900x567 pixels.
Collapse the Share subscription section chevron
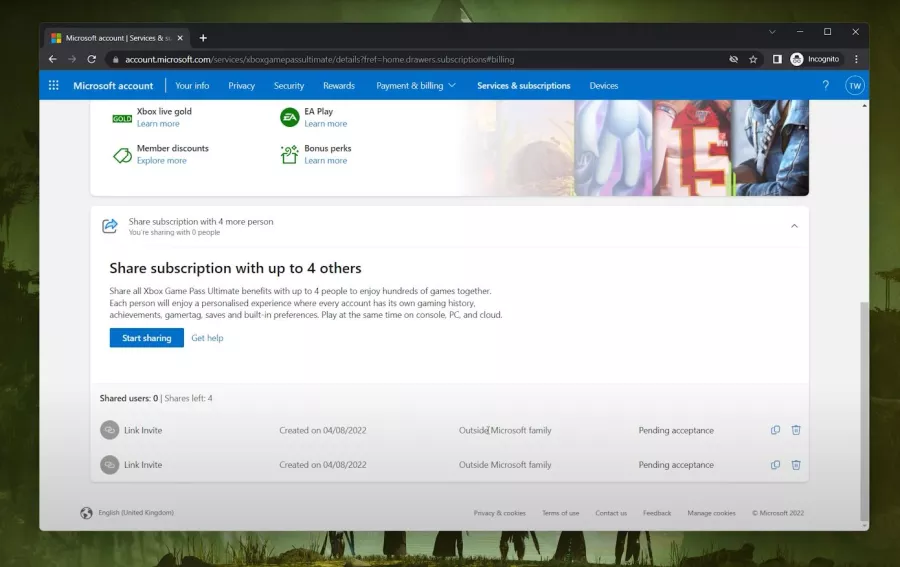tap(794, 226)
